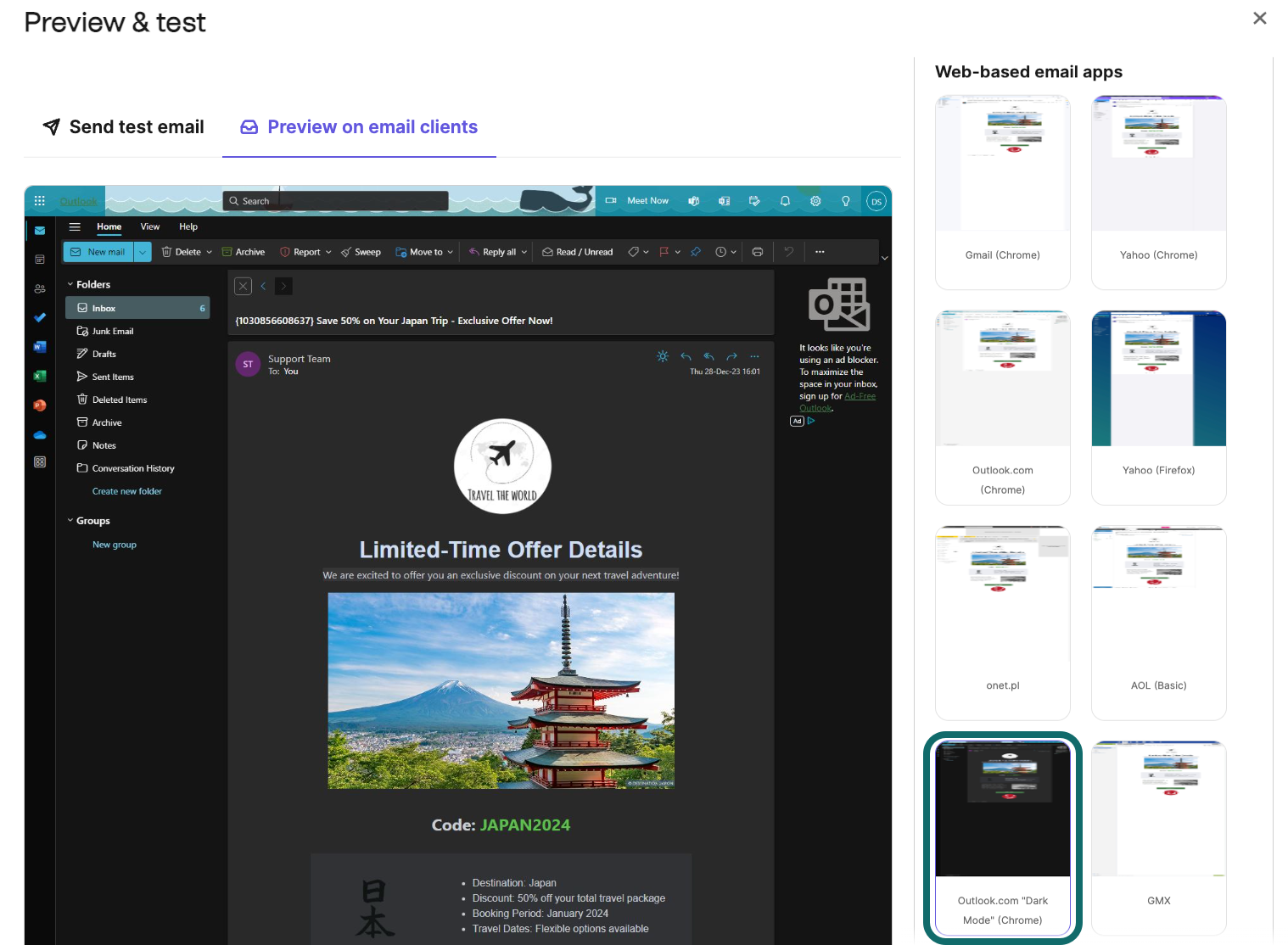
Task: Open the Reply all dropdown arrow
Action: 524,251
